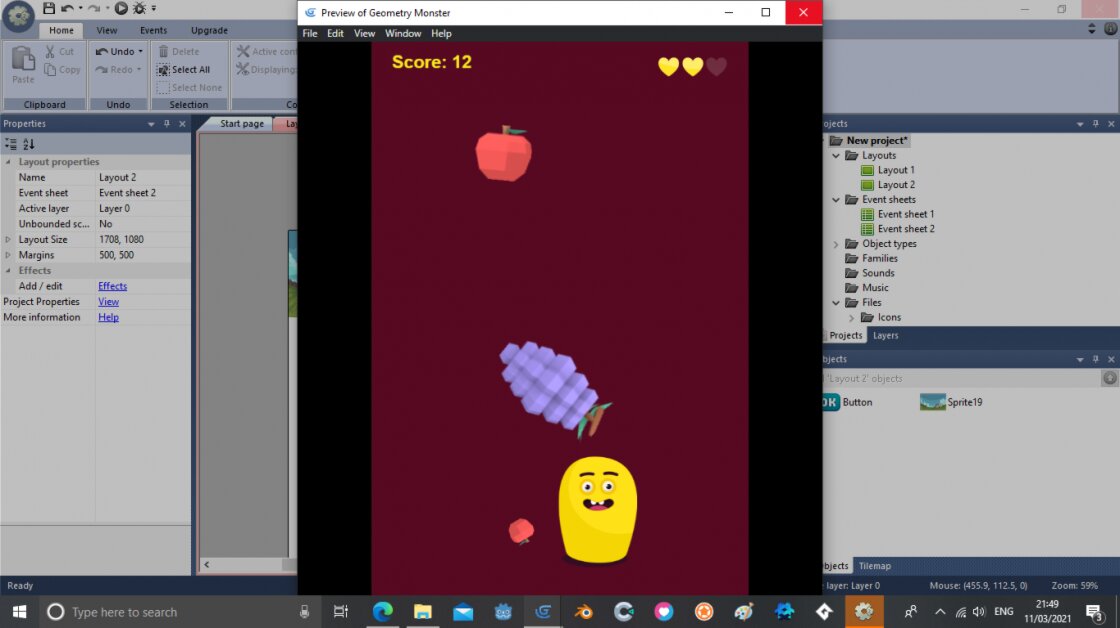Click the Effects link under Add / edit
This screenshot has width=1120, height=628.
tap(112, 285)
